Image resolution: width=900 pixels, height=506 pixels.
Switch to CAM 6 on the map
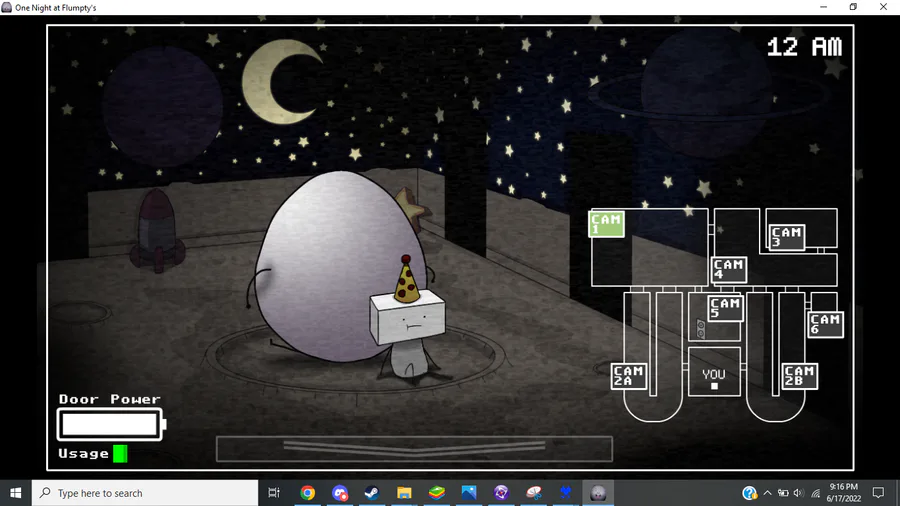click(x=825, y=324)
